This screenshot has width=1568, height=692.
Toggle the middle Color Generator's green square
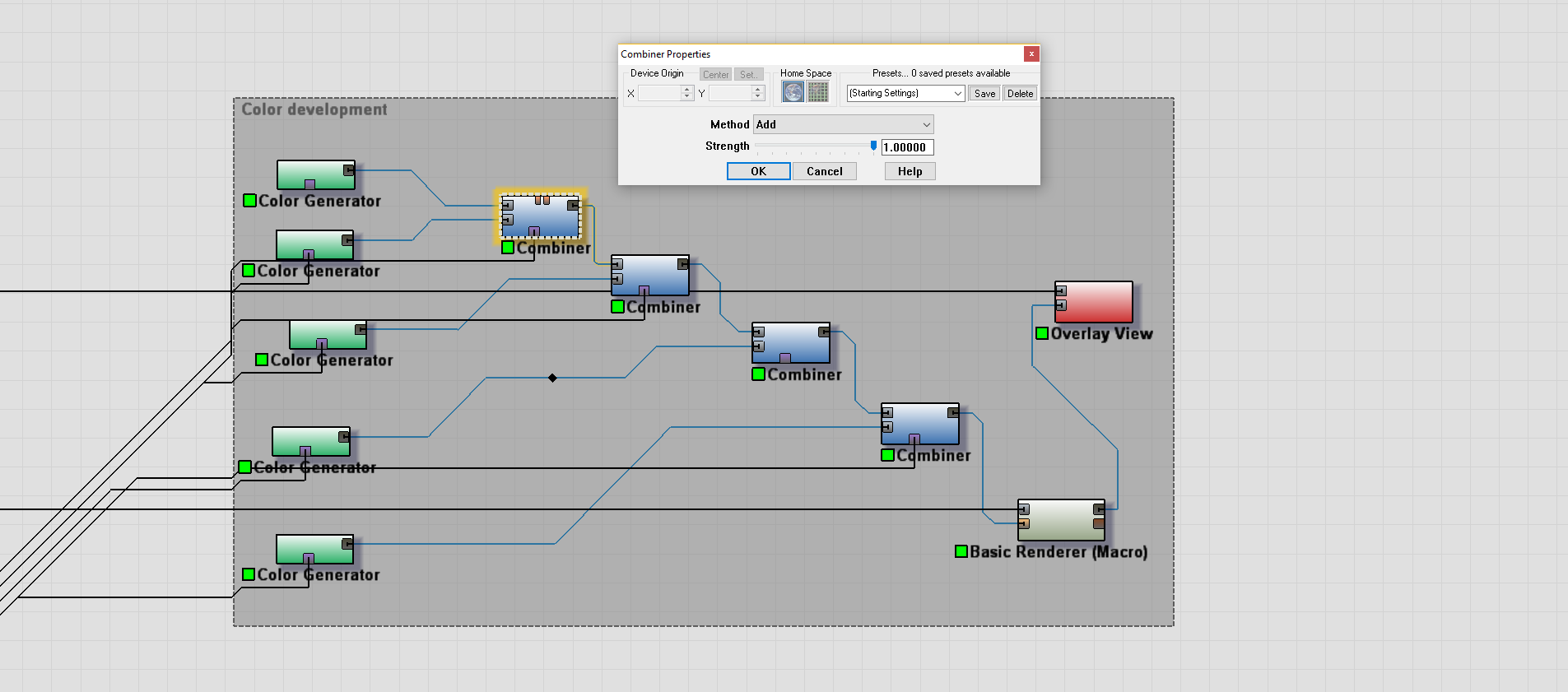tap(262, 360)
